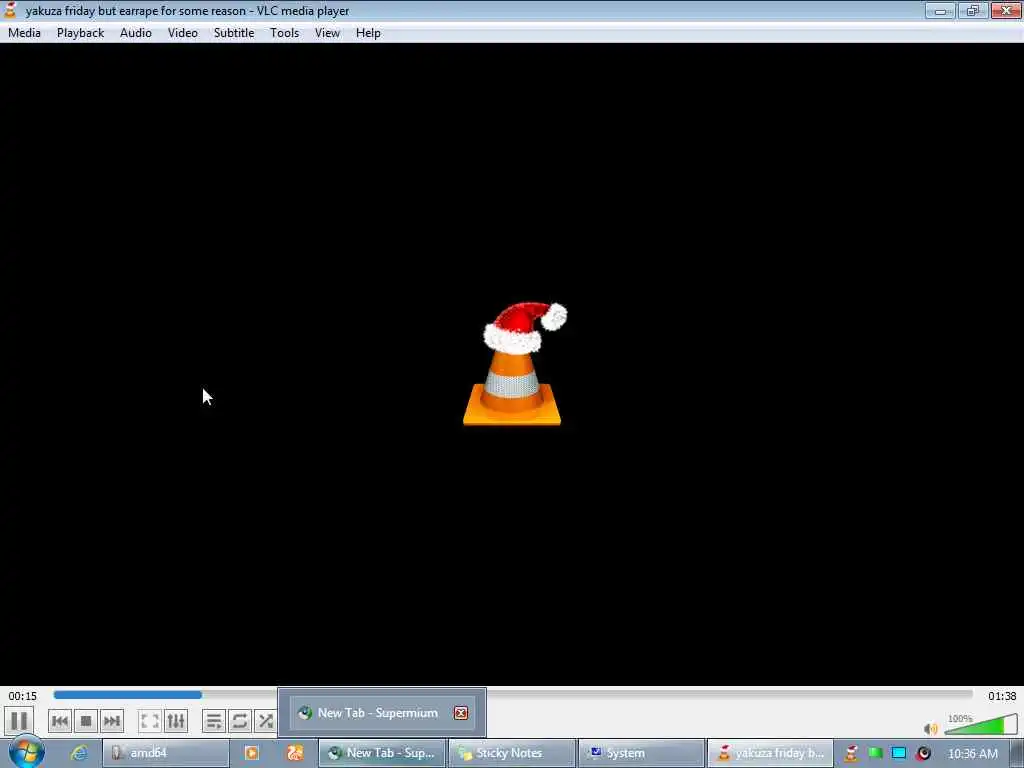Toggle random shuffle playback
This screenshot has width=1024, height=768.
(265, 721)
